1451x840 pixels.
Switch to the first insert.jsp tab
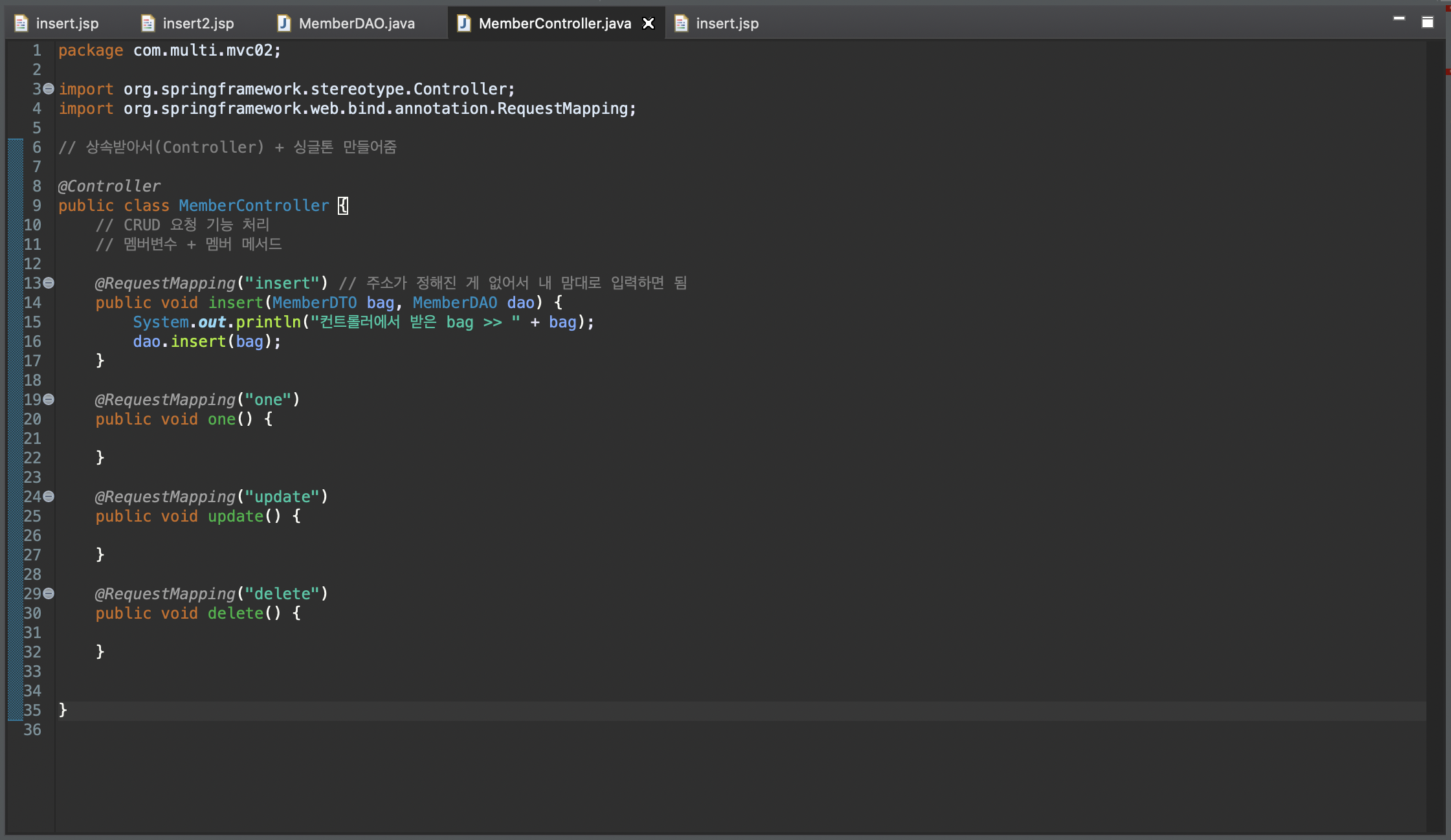point(67,23)
